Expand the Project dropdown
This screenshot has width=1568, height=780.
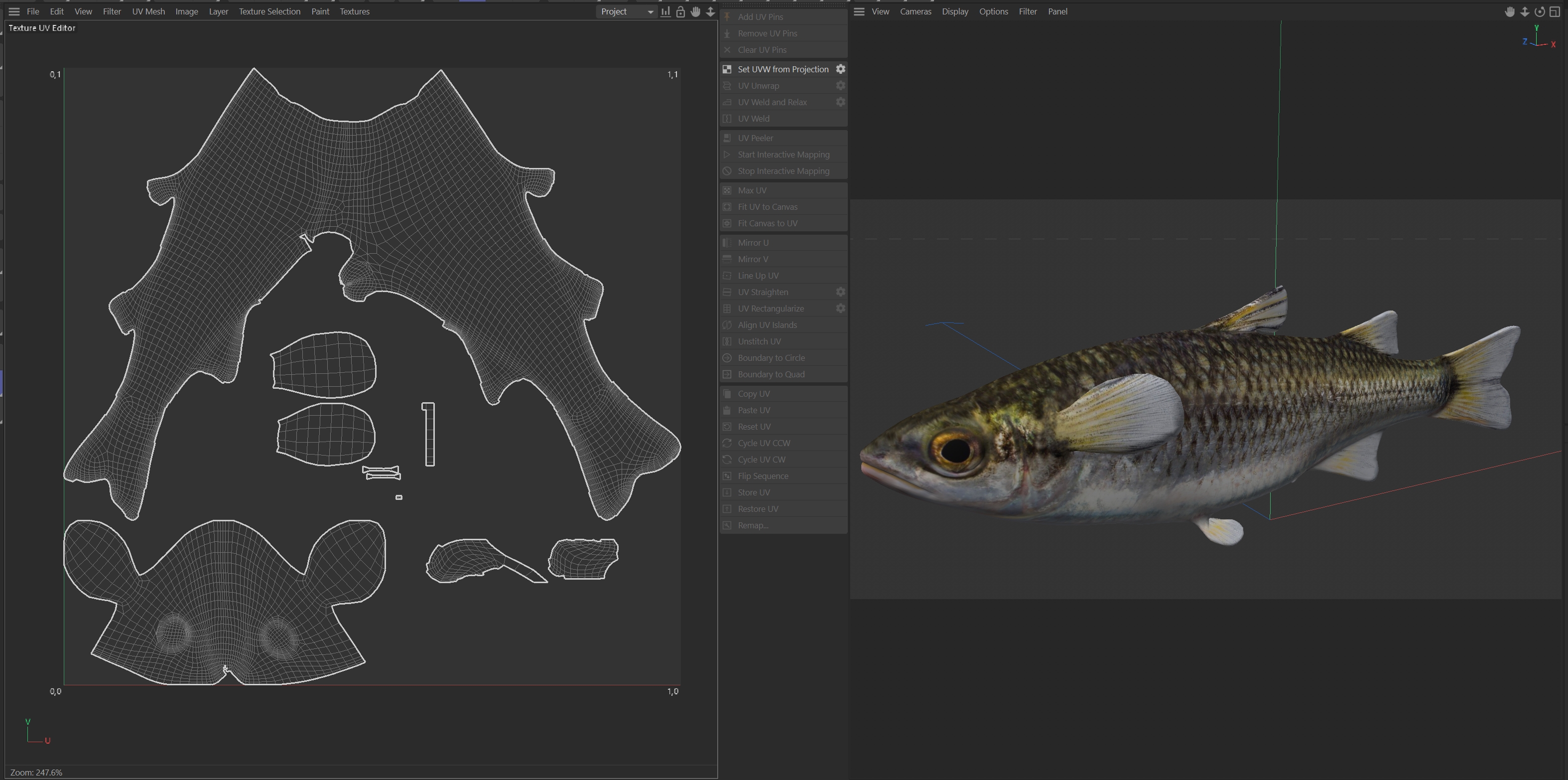tap(626, 11)
